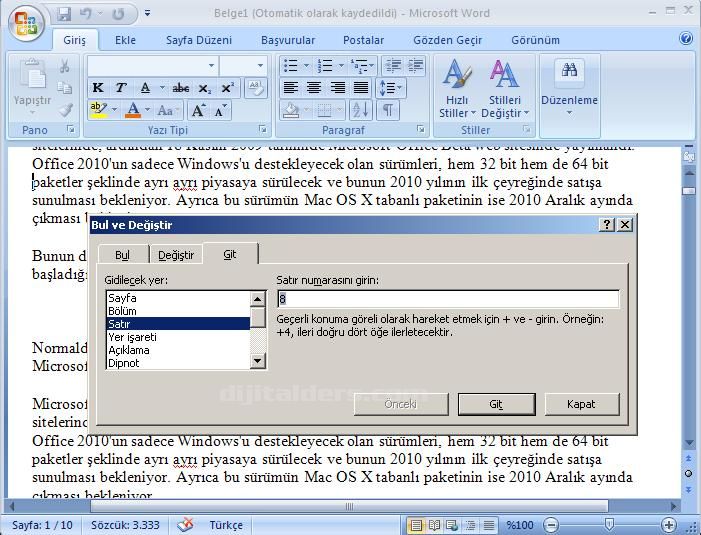Open Stilleri Değiştir menu
Image resolution: width=701 pixels, height=535 pixels.
[505, 88]
